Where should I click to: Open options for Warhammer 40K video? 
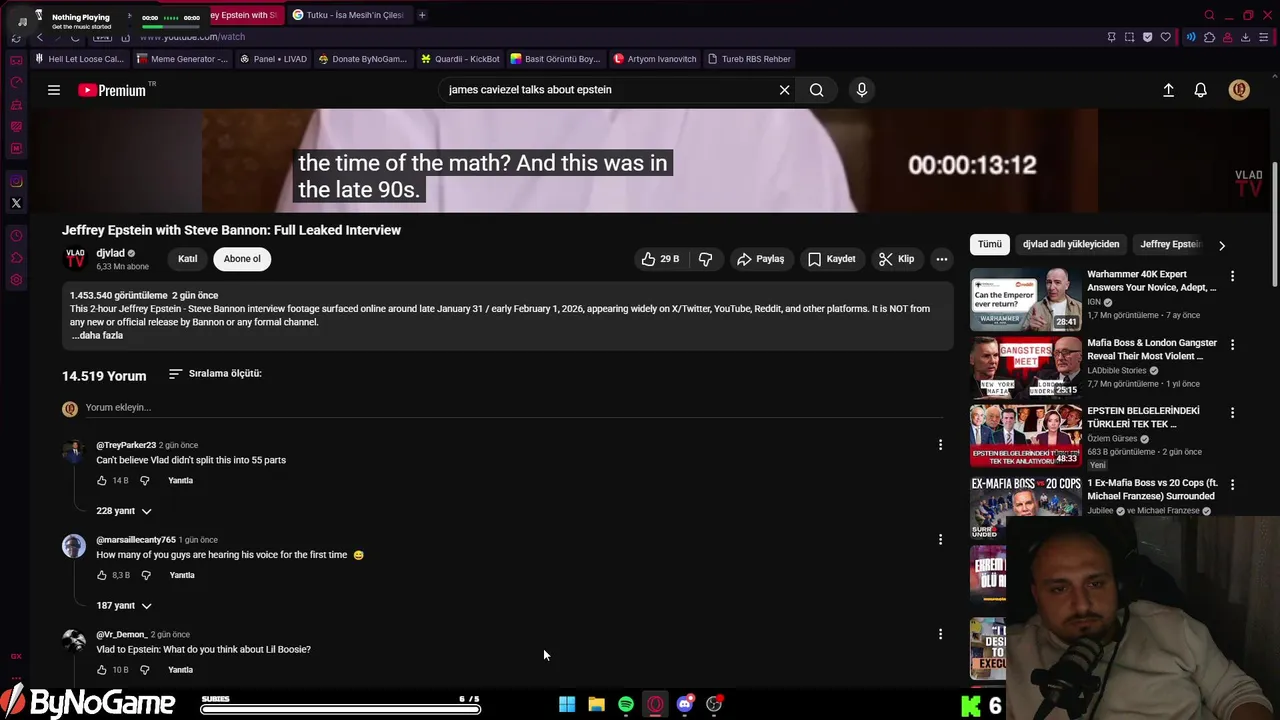pyautogui.click(x=1232, y=276)
